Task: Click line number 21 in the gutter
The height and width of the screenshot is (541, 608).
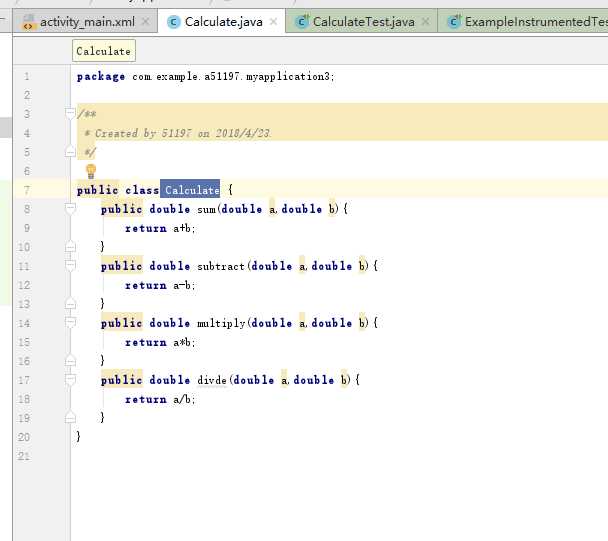Action: 24,456
